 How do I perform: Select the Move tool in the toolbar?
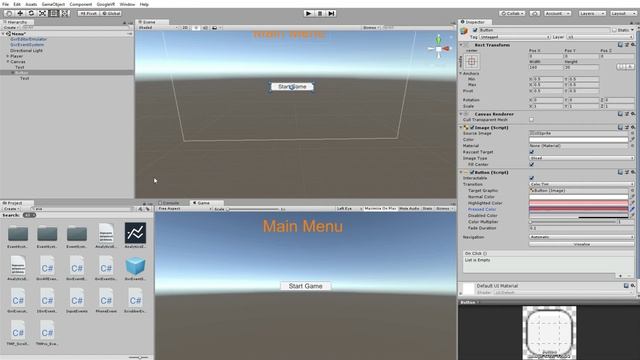tap(20, 13)
